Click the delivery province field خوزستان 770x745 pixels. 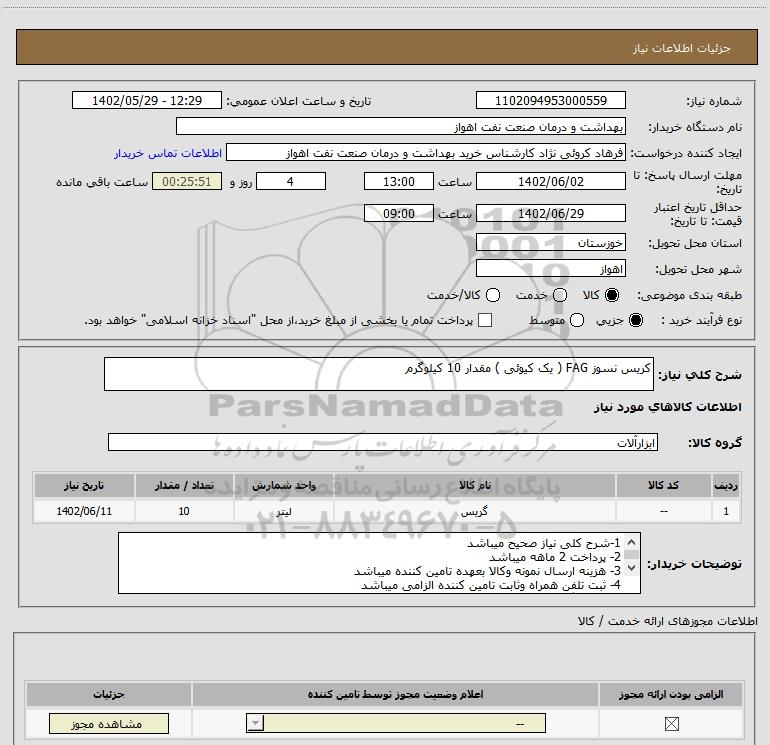(x=550, y=243)
